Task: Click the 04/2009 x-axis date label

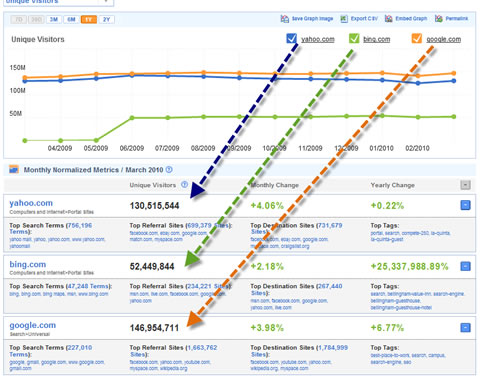Action: click(60, 148)
